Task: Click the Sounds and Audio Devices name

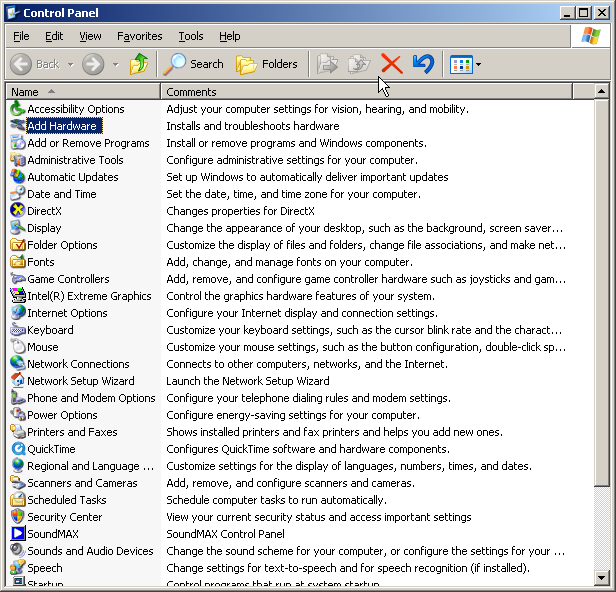Action: [90, 551]
